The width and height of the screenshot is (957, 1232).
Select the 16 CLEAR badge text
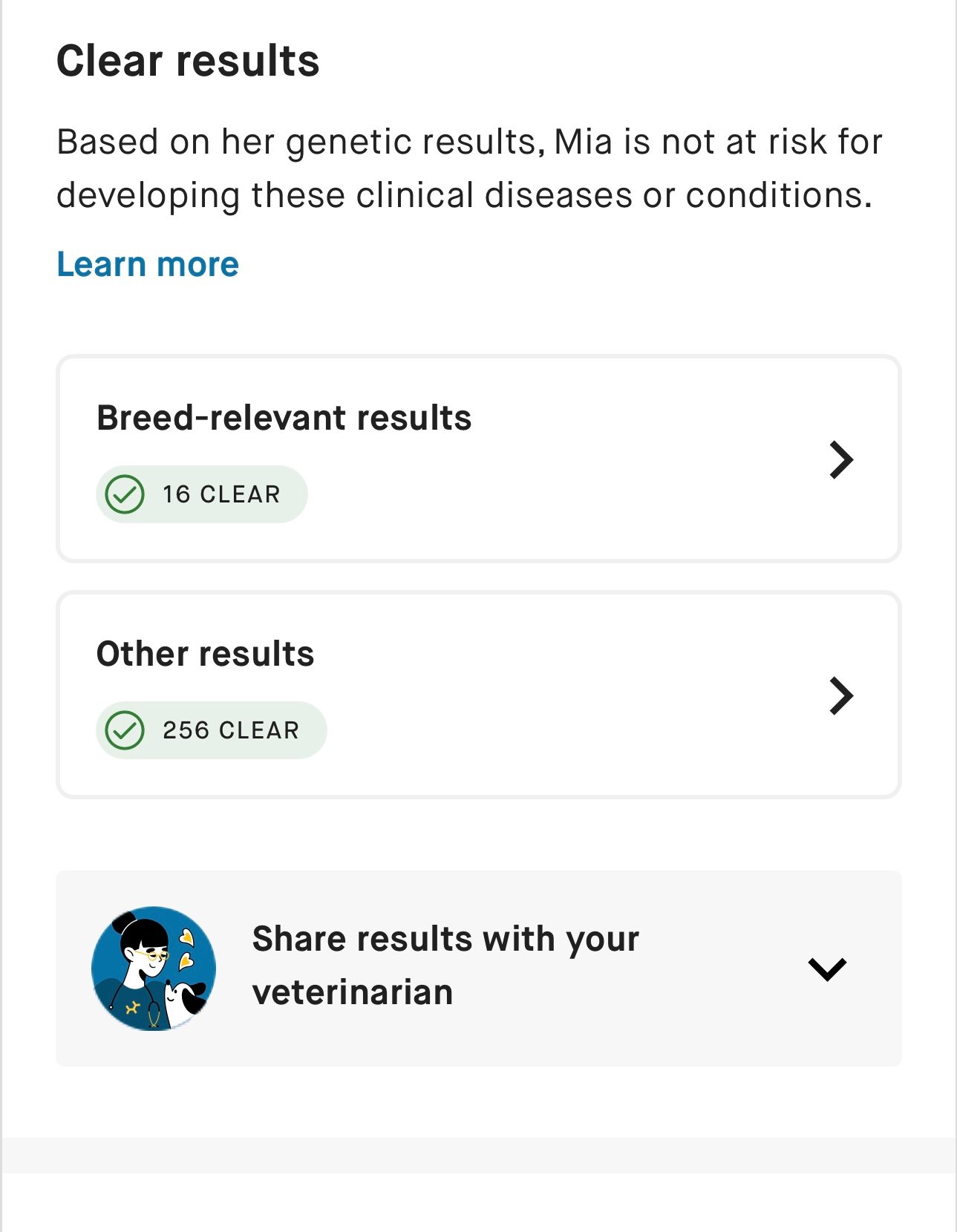221,494
